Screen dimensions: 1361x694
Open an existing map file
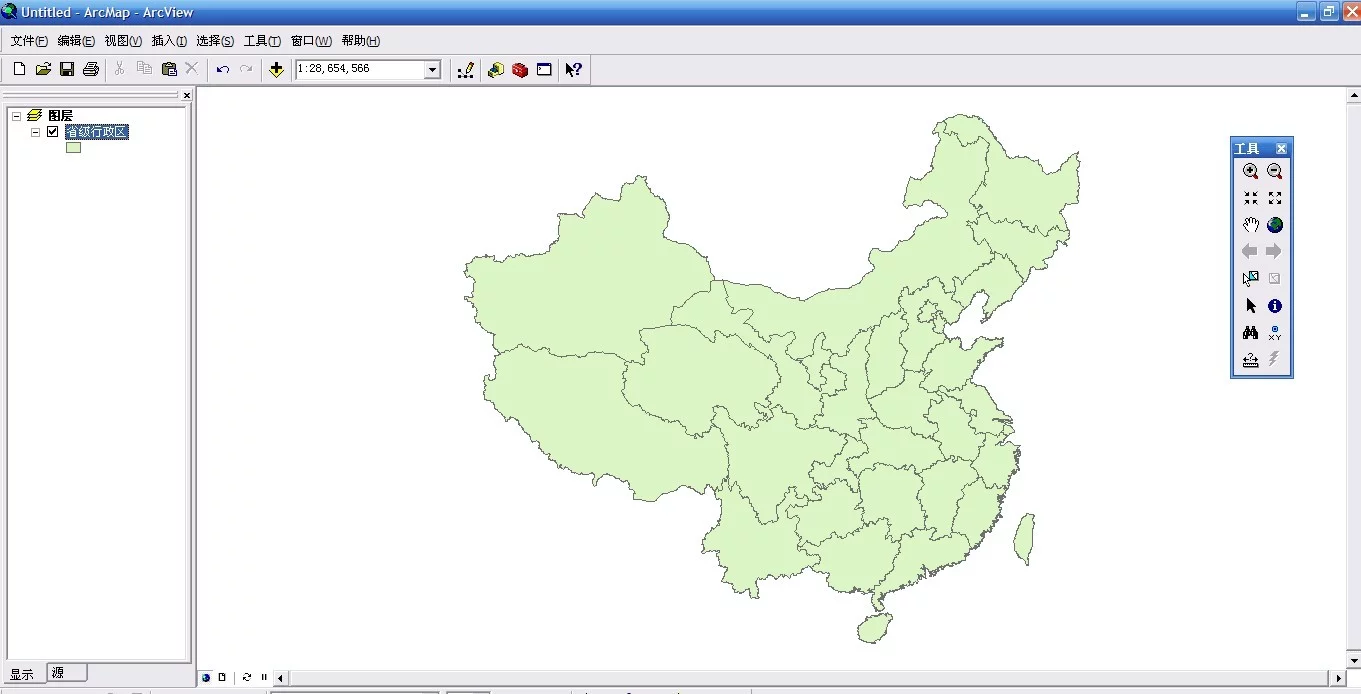[43, 69]
